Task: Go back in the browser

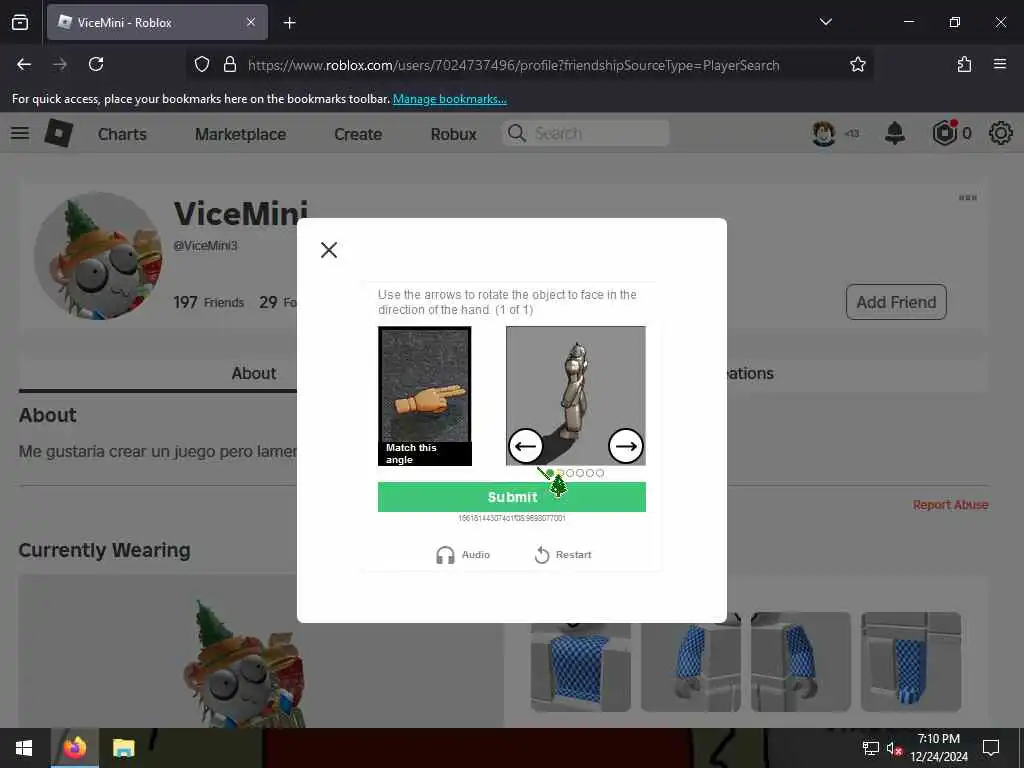Action: [24, 64]
